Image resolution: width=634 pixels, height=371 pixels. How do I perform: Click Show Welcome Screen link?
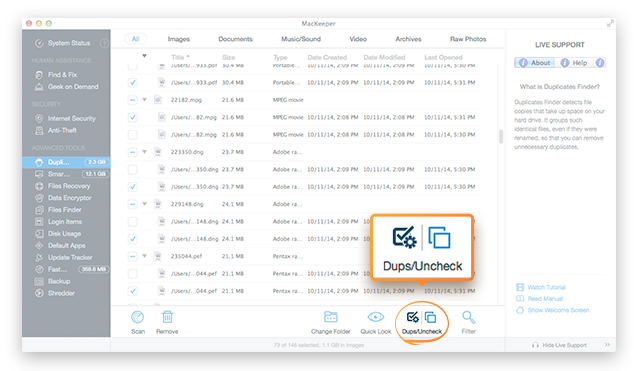point(553,310)
